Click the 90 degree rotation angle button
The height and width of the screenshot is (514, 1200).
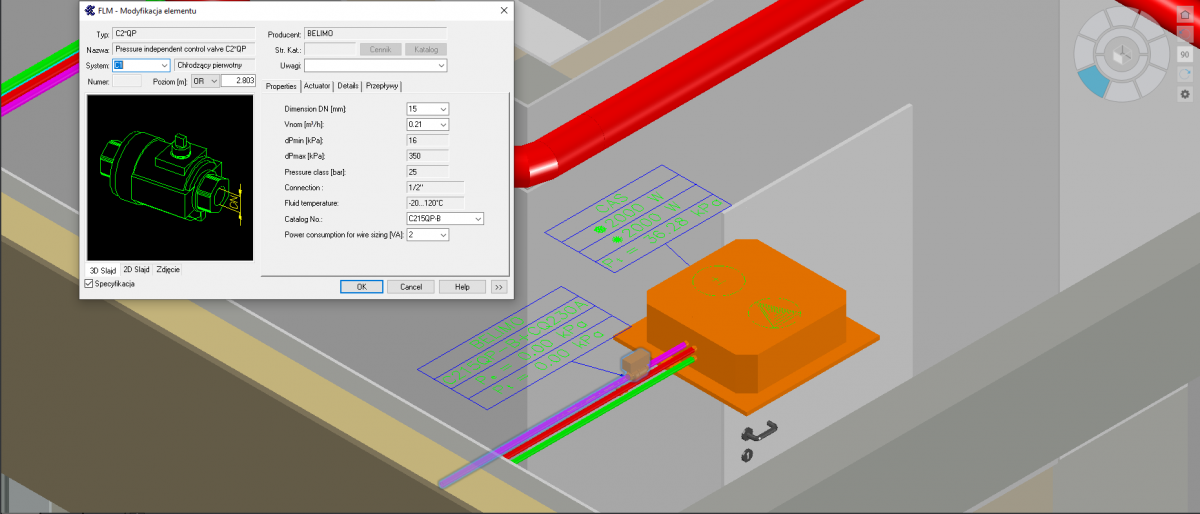tap(1184, 55)
